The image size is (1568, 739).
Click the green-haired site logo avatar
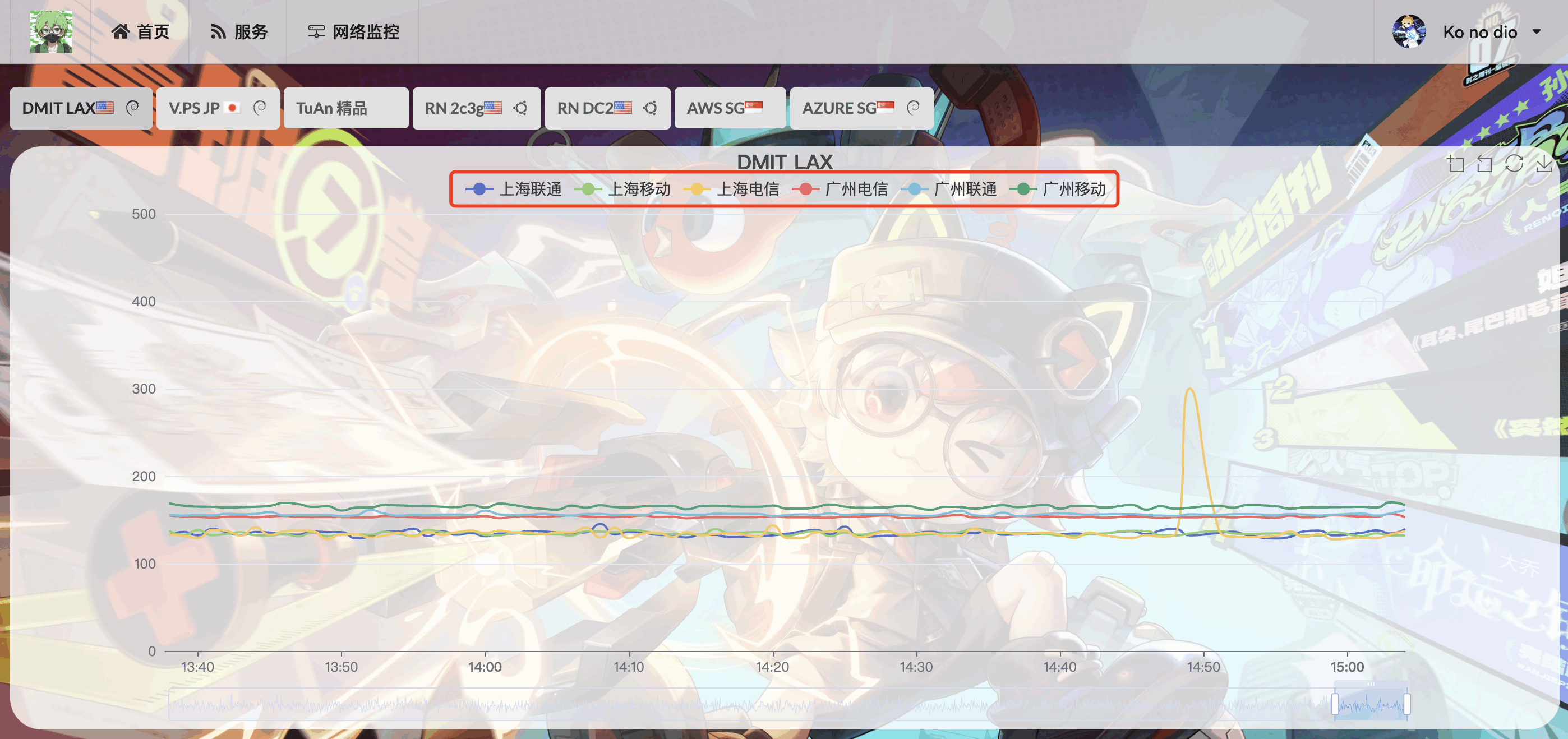point(51,31)
